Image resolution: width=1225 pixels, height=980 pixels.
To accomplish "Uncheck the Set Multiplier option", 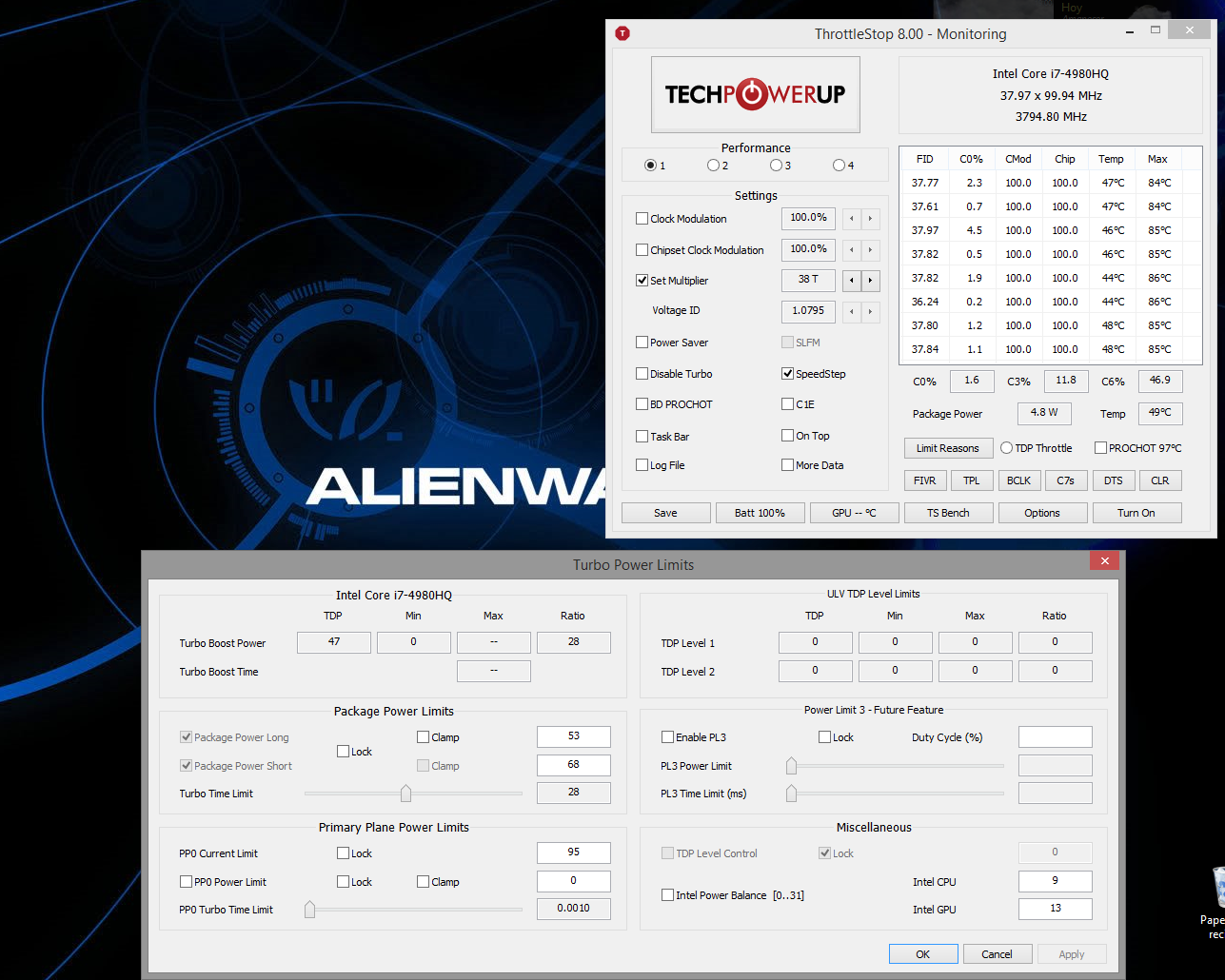I will pyautogui.click(x=642, y=281).
